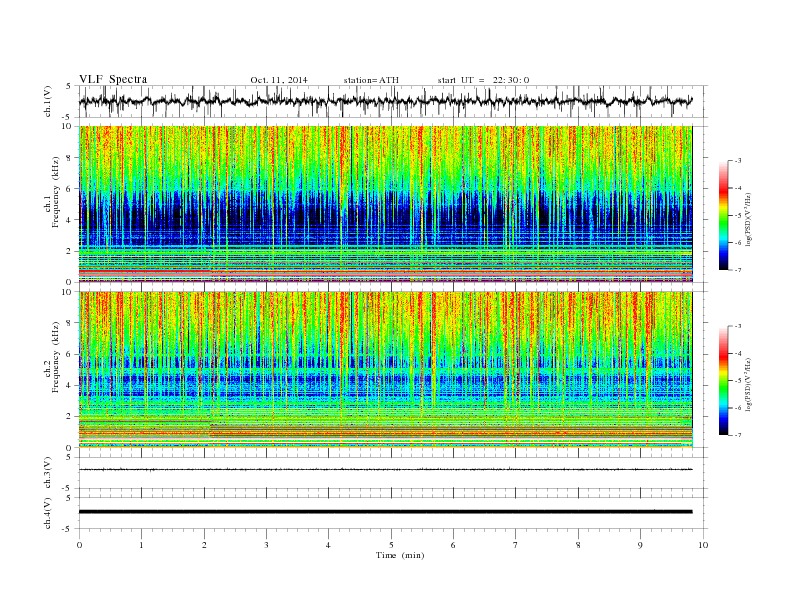Click the ch.2 spectrogram plot
The height and width of the screenshot is (612, 792).
click(x=386, y=370)
